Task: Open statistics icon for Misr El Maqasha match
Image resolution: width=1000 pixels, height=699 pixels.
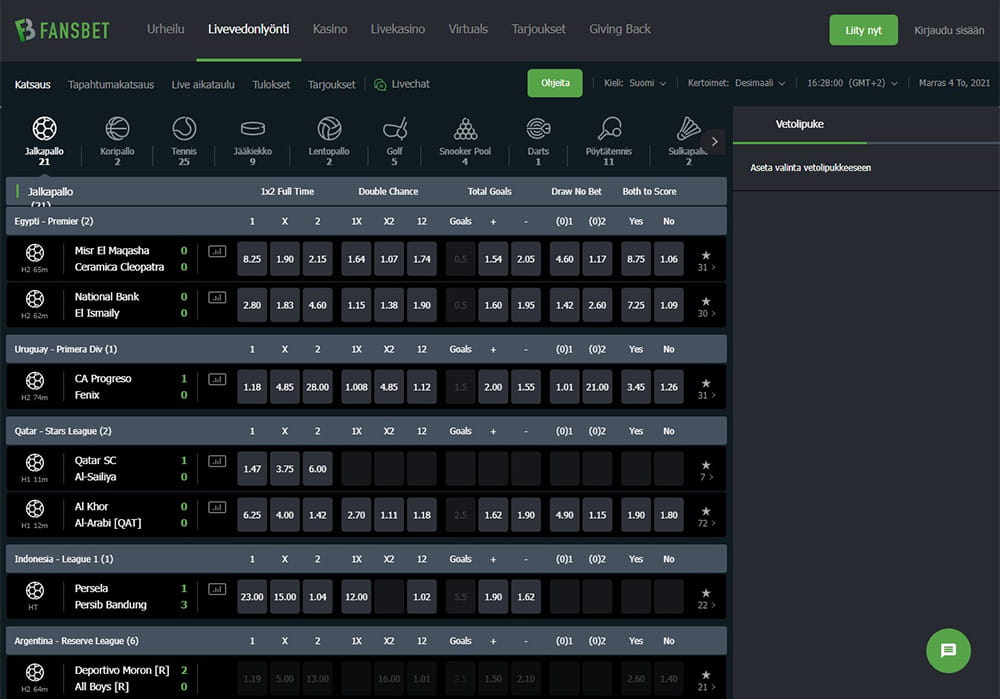Action: tap(217, 251)
